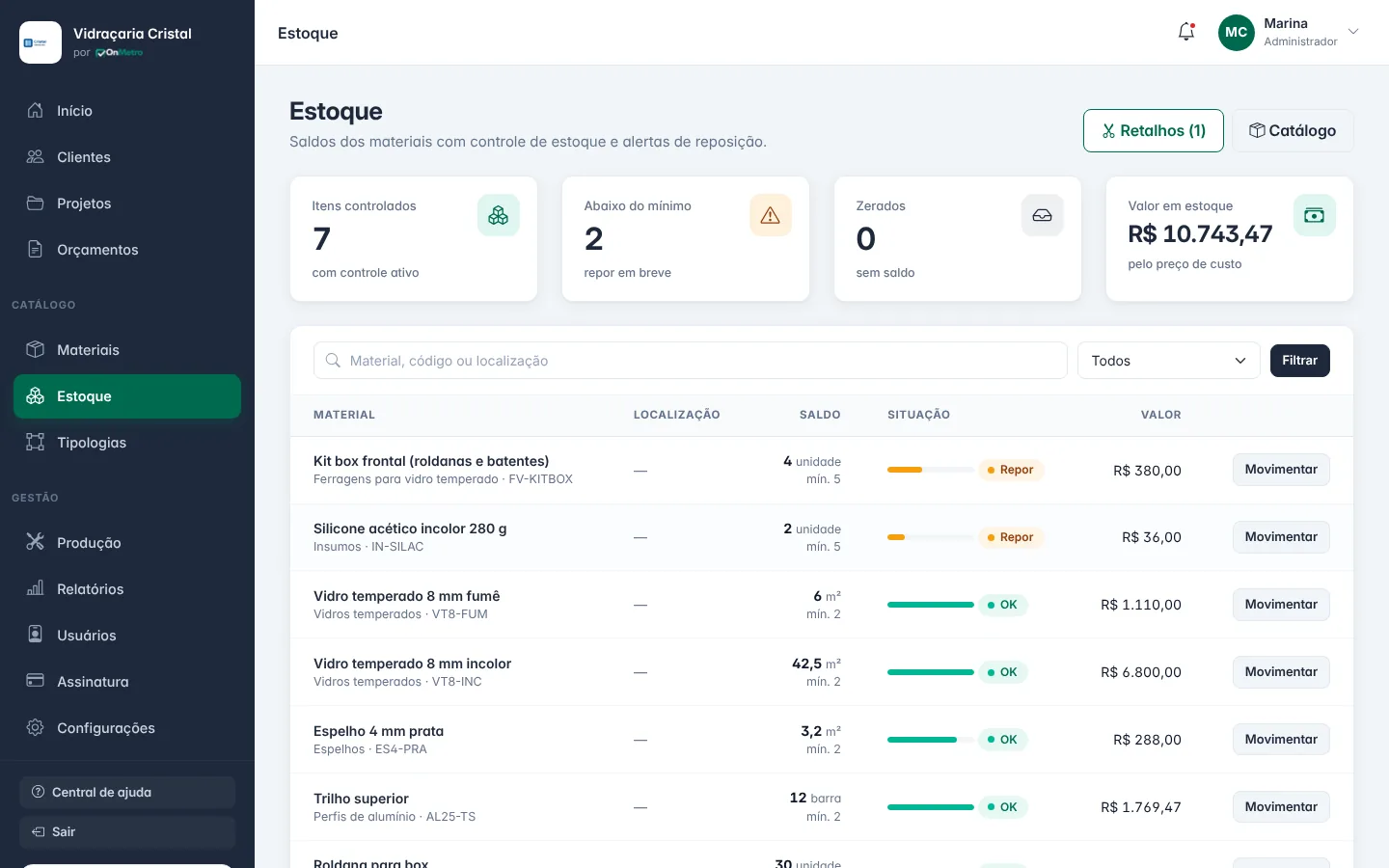Click the Silicone acético stock level bar
The image size is (1389, 868).
931,537
